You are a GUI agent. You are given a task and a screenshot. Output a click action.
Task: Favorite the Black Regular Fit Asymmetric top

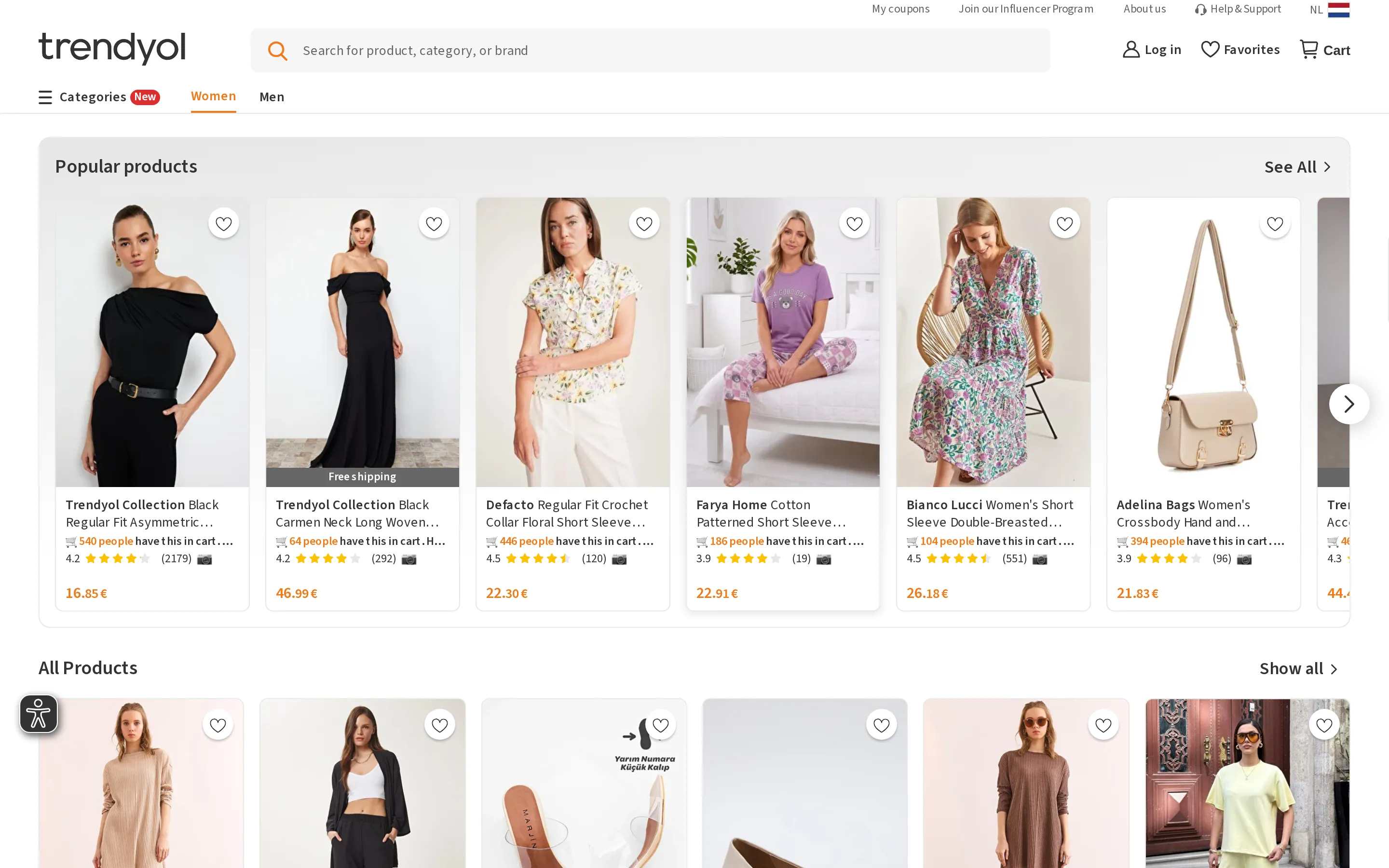point(223,223)
